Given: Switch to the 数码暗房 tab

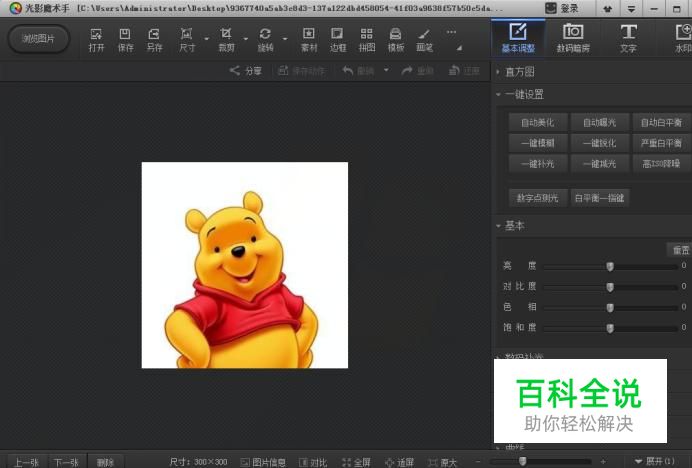Looking at the screenshot, I should (x=573, y=38).
